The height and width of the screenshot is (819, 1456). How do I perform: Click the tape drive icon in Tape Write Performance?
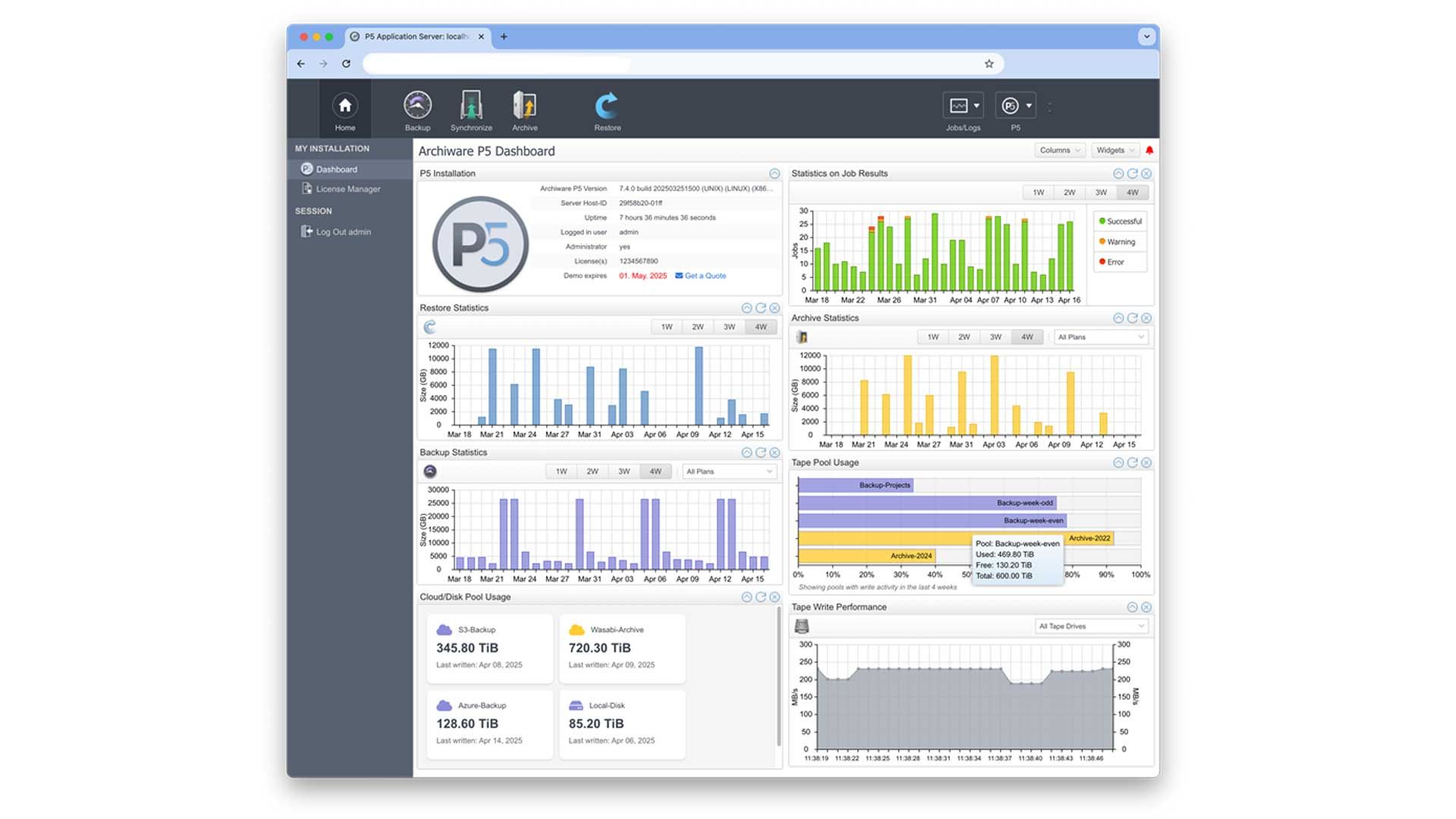(802, 625)
